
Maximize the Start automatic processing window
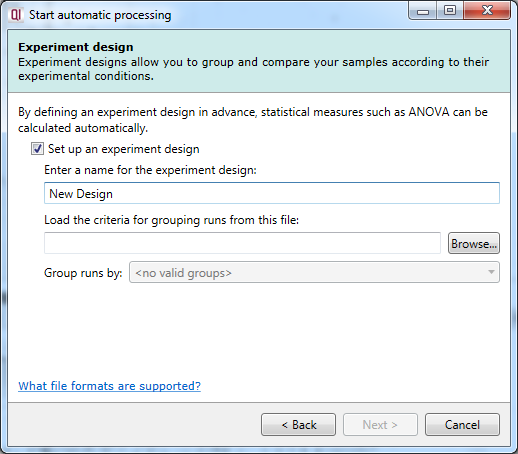pyautogui.click(x=450, y=11)
